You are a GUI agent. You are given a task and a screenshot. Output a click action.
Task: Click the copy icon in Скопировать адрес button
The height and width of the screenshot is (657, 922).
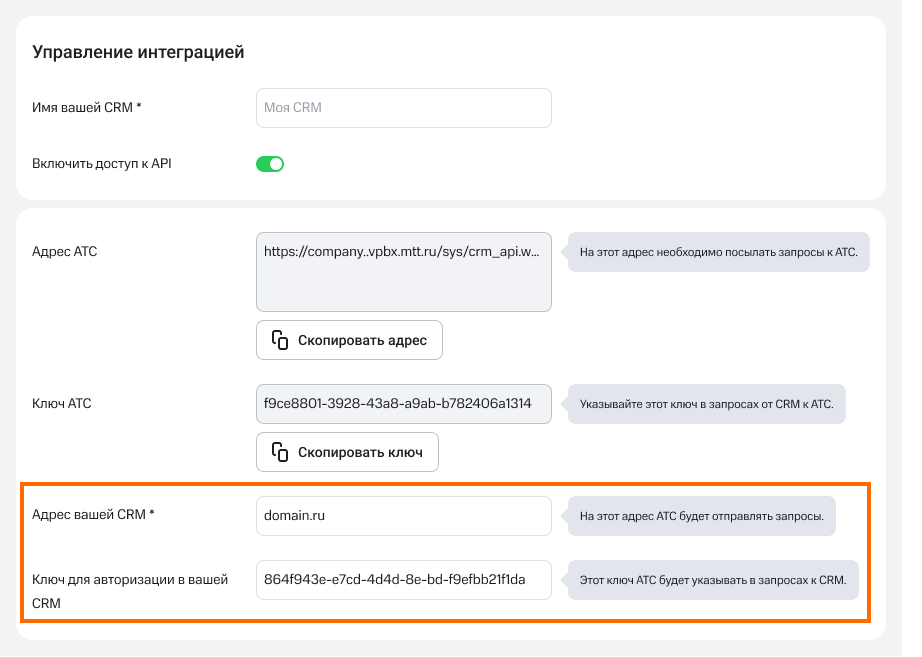point(280,340)
